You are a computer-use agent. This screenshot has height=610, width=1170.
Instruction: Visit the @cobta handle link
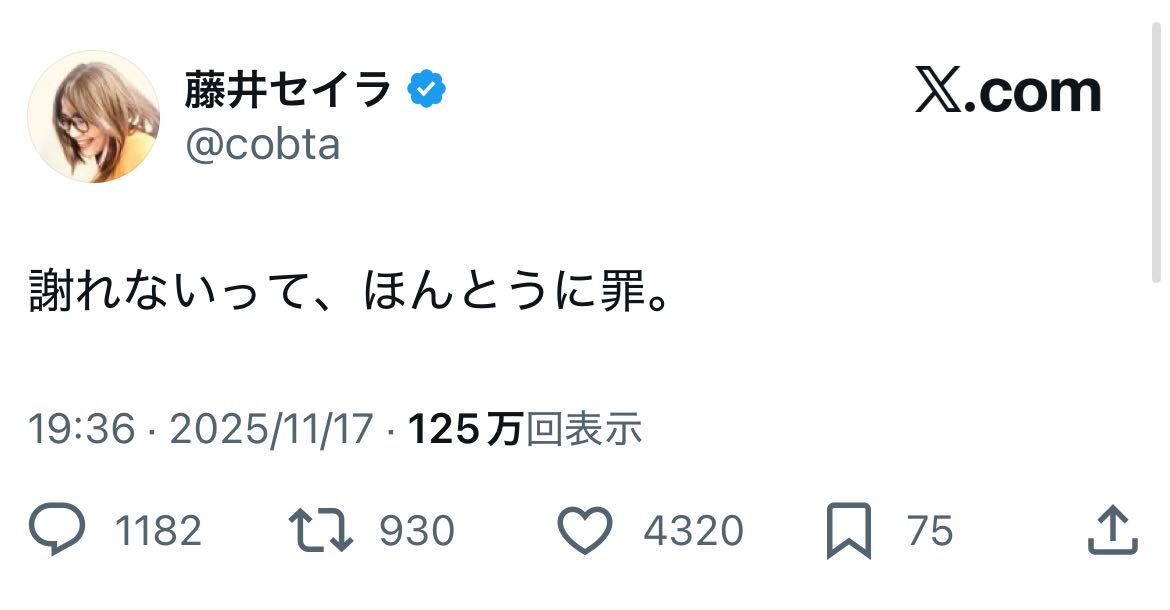tap(262, 145)
